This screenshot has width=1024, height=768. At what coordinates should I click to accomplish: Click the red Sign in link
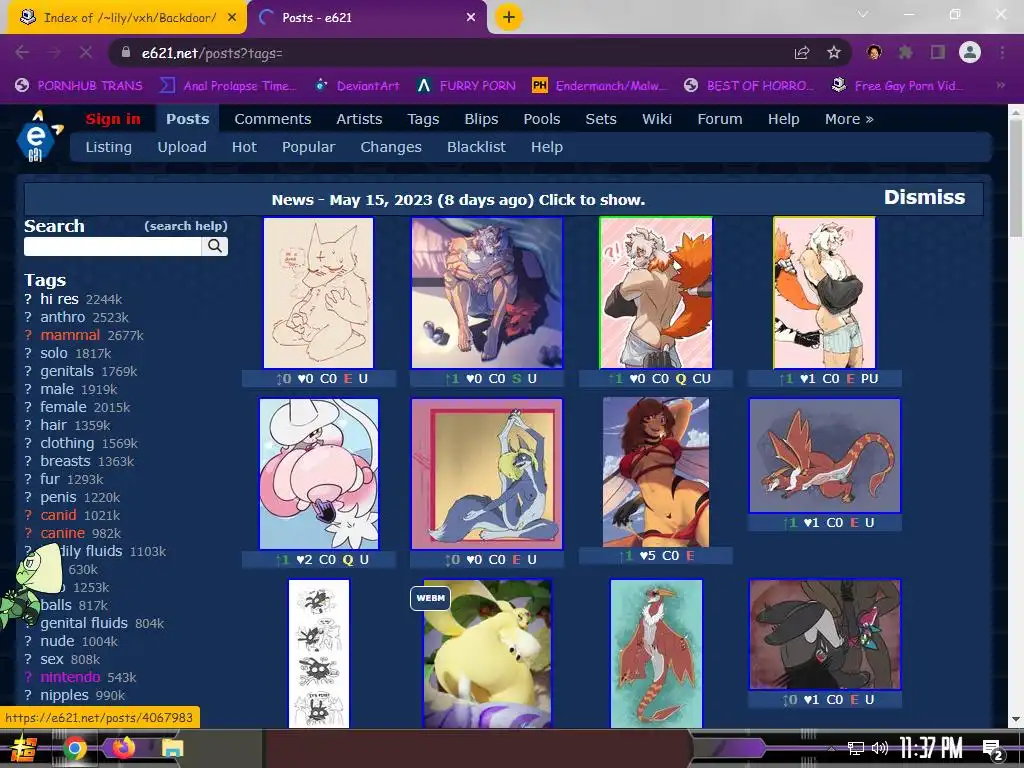pos(113,119)
